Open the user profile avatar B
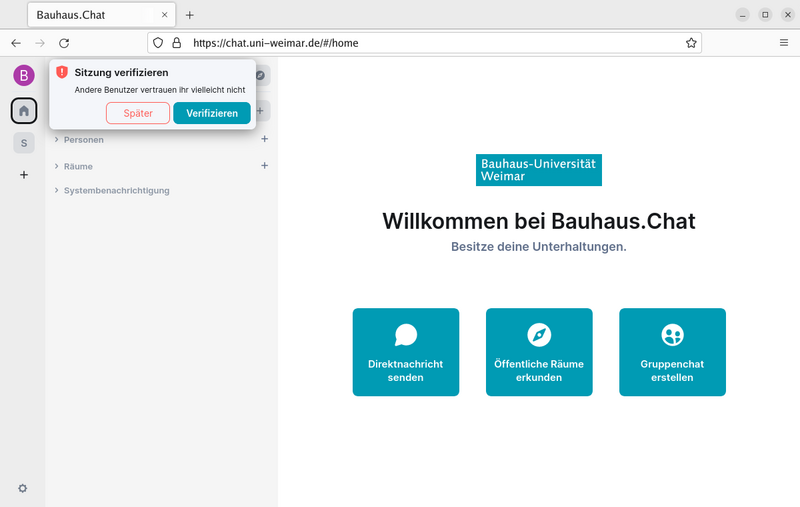The height and width of the screenshot is (507, 800). pyautogui.click(x=23, y=75)
